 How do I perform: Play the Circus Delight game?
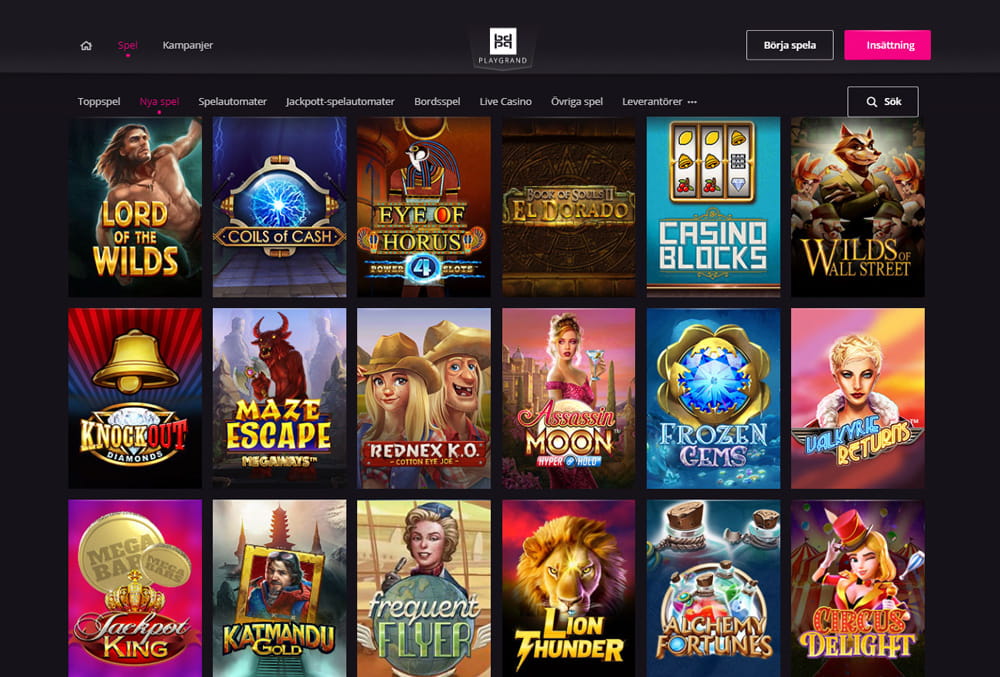[x=858, y=588]
